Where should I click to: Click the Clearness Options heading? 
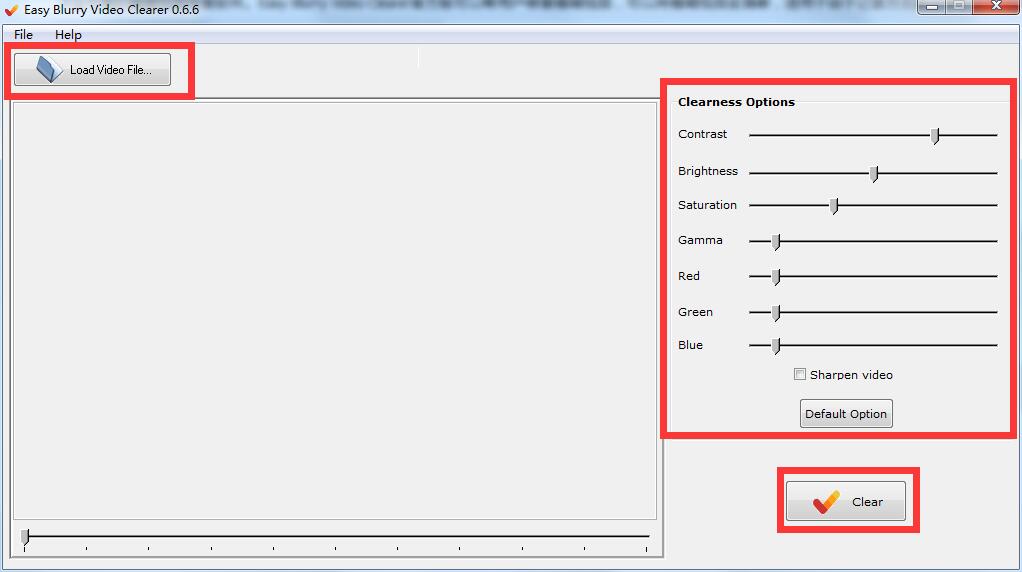(736, 102)
